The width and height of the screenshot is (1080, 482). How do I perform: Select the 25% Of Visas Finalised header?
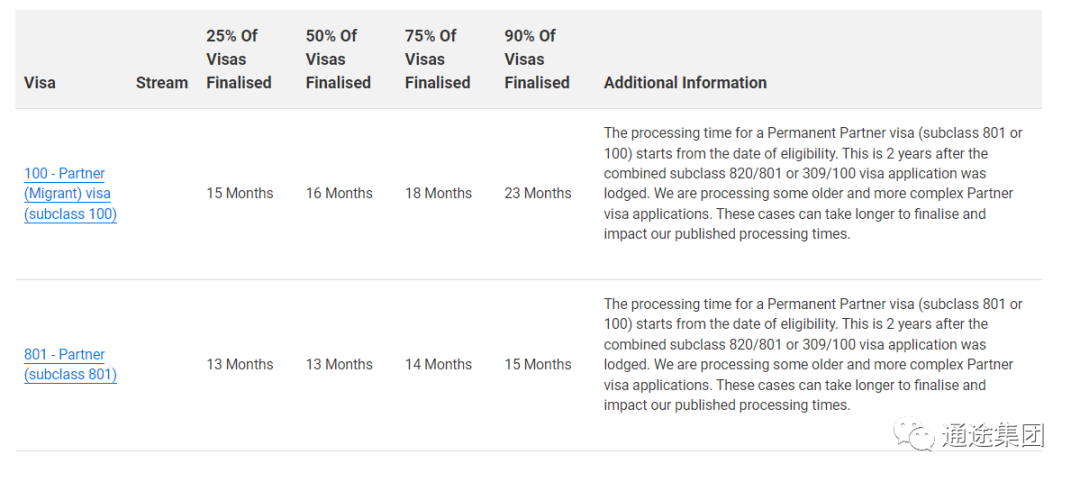239,59
